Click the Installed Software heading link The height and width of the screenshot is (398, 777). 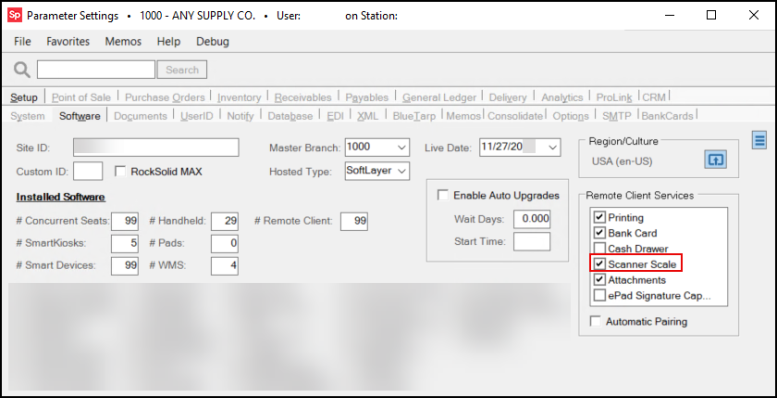tap(60, 197)
